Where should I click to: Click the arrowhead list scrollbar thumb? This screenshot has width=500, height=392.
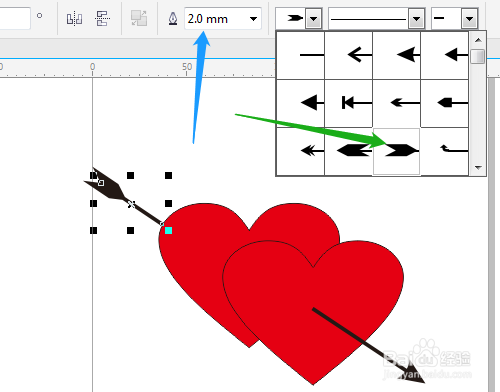pos(478,56)
